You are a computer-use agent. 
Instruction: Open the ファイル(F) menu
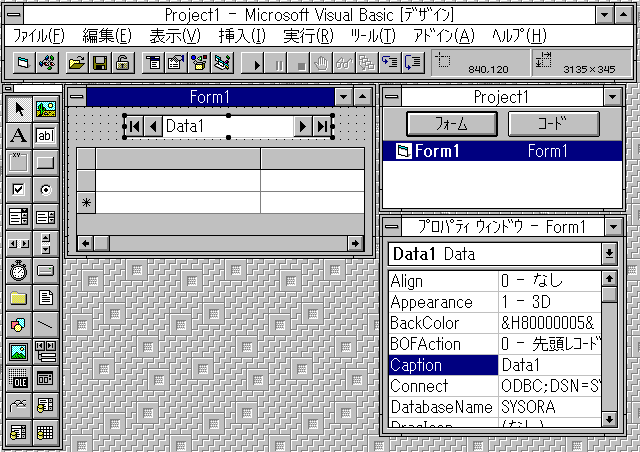(39, 36)
